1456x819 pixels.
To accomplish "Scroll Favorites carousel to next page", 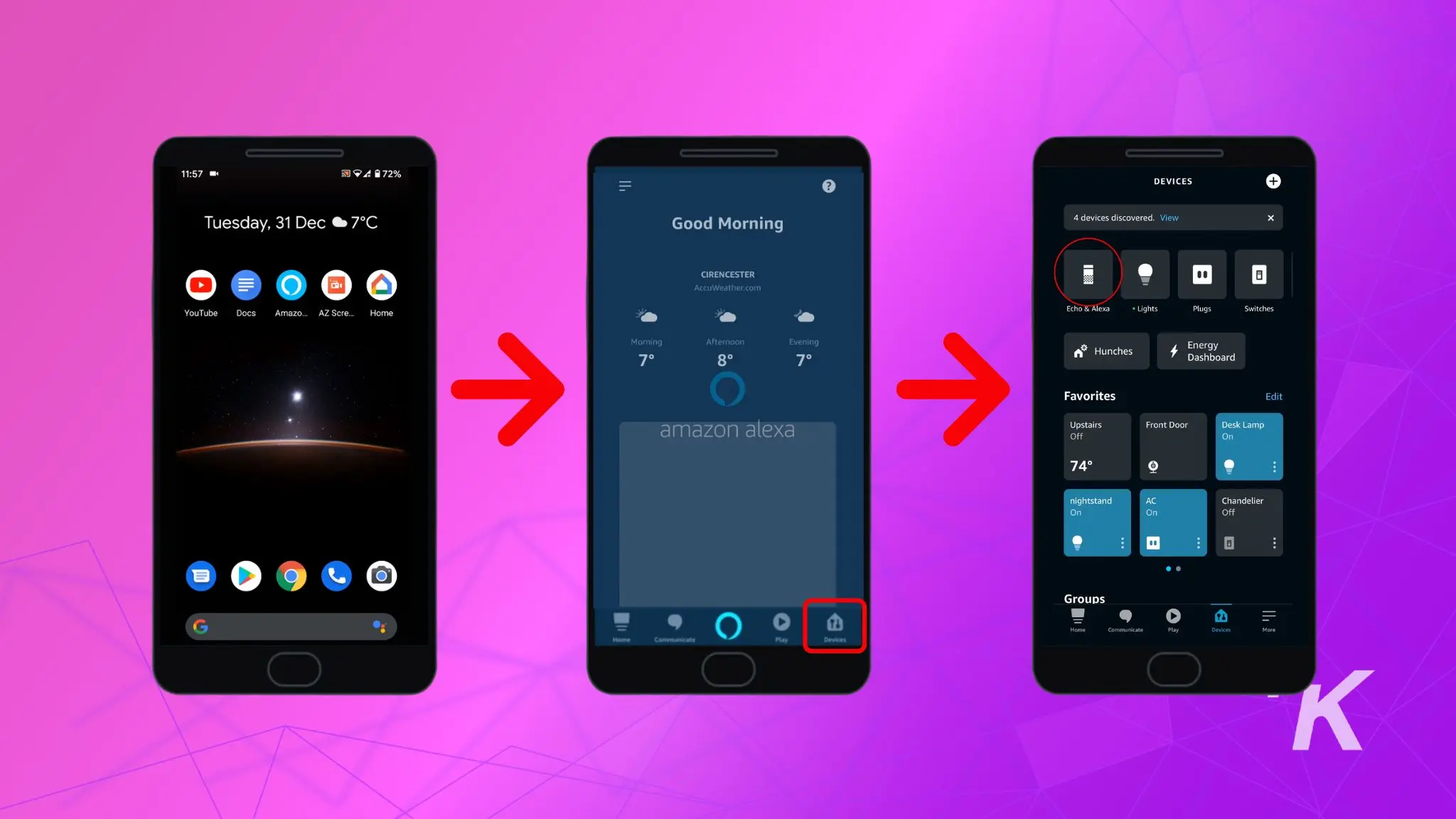I will pos(1178,568).
